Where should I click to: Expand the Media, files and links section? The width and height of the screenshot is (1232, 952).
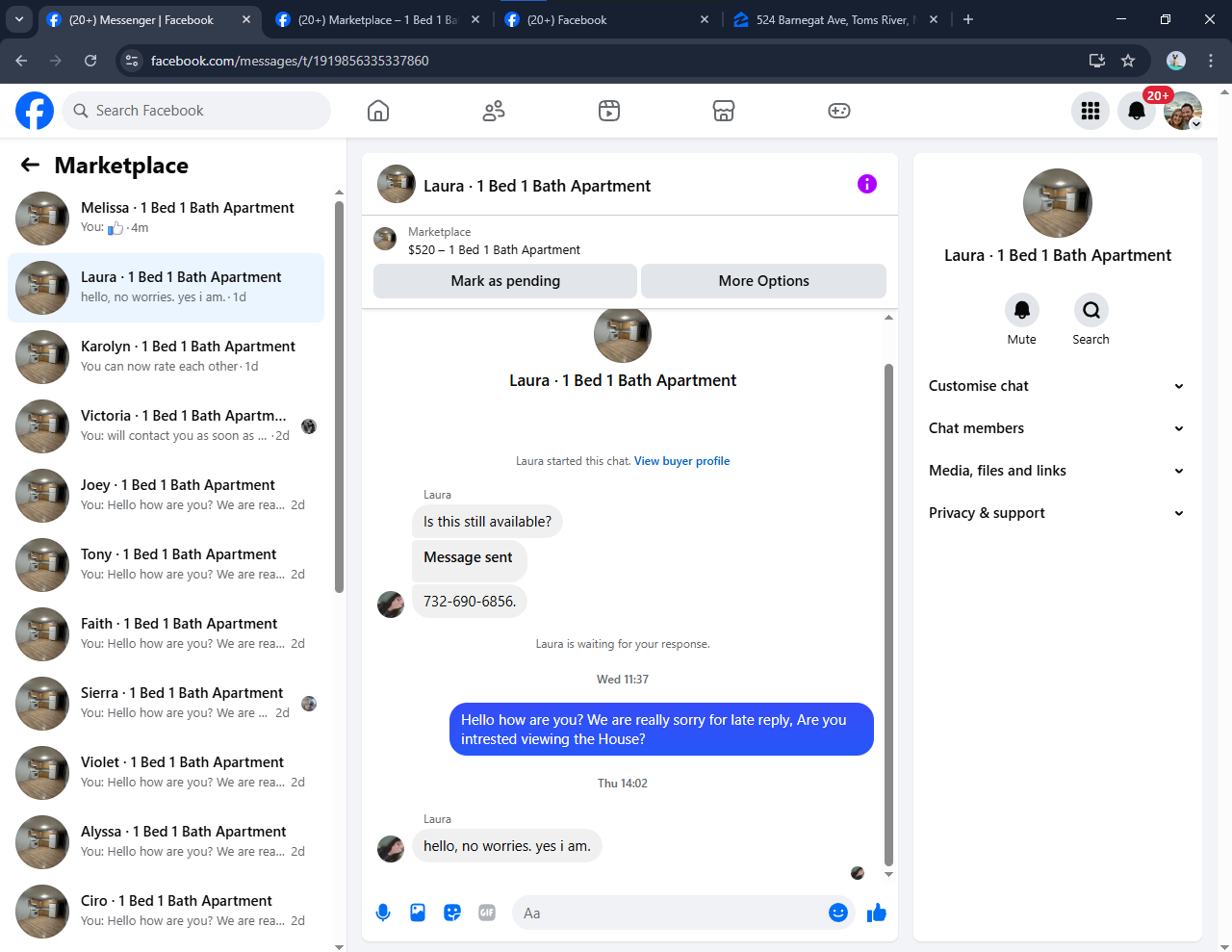pos(1057,471)
